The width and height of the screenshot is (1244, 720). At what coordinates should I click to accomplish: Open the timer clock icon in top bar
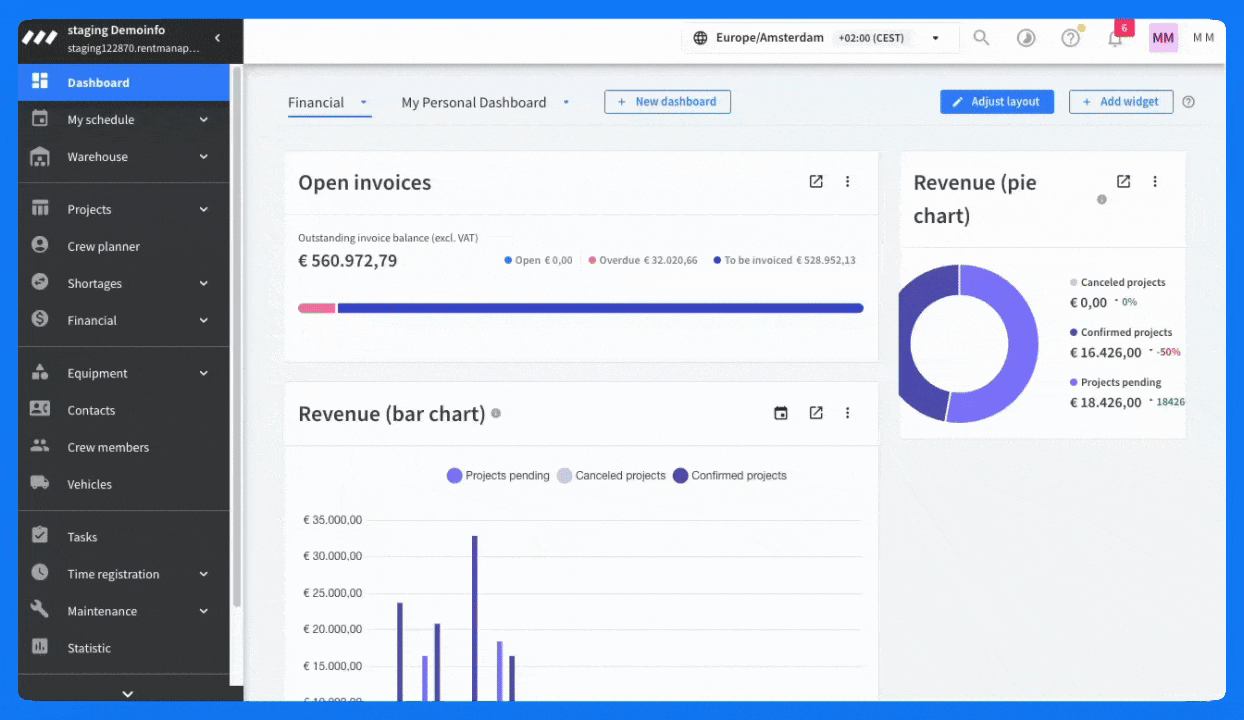pyautogui.click(x=1026, y=38)
